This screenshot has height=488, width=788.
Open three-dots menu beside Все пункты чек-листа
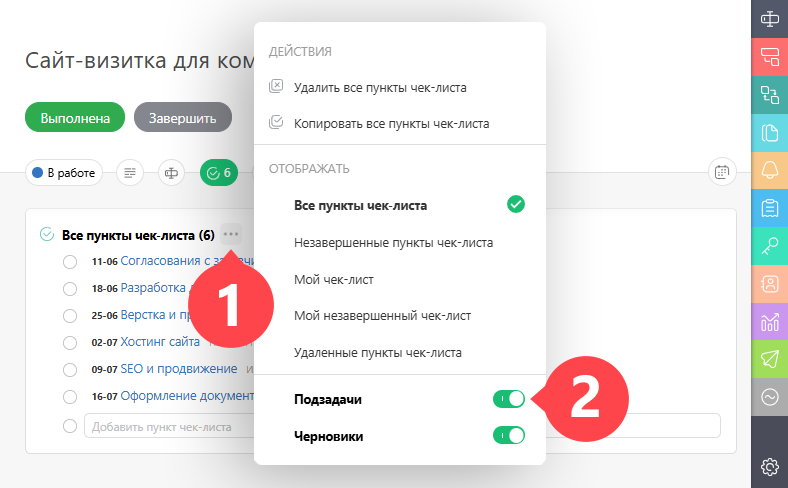click(x=231, y=234)
